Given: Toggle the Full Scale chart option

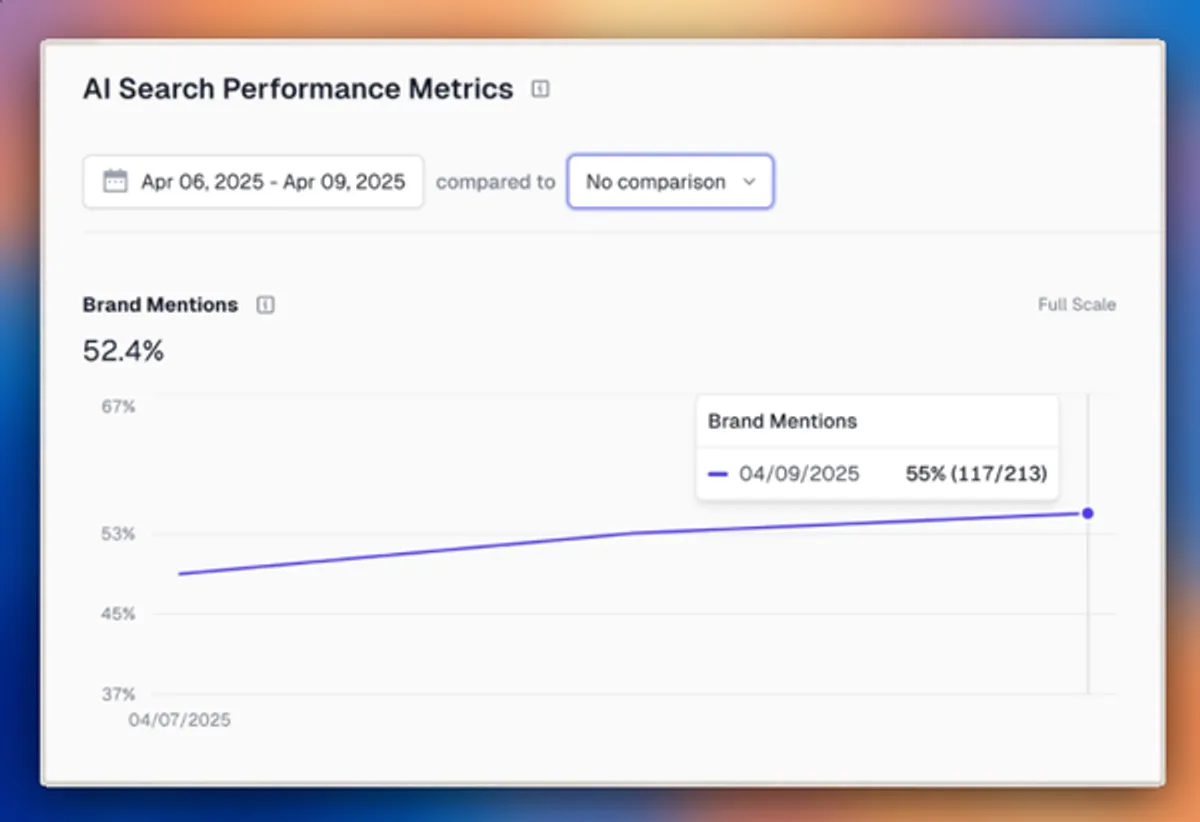Looking at the screenshot, I should [1076, 305].
